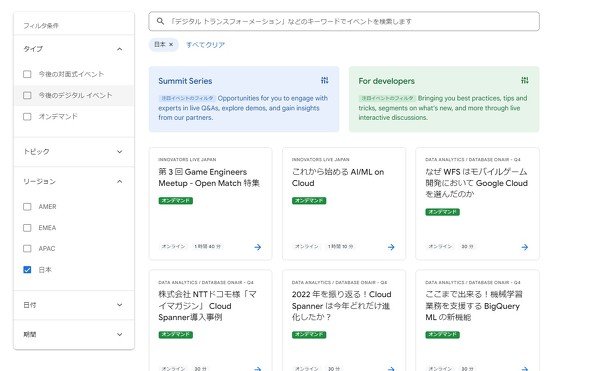
Task: Check 今後の対面式イベント checkbox
Action: 27,74
